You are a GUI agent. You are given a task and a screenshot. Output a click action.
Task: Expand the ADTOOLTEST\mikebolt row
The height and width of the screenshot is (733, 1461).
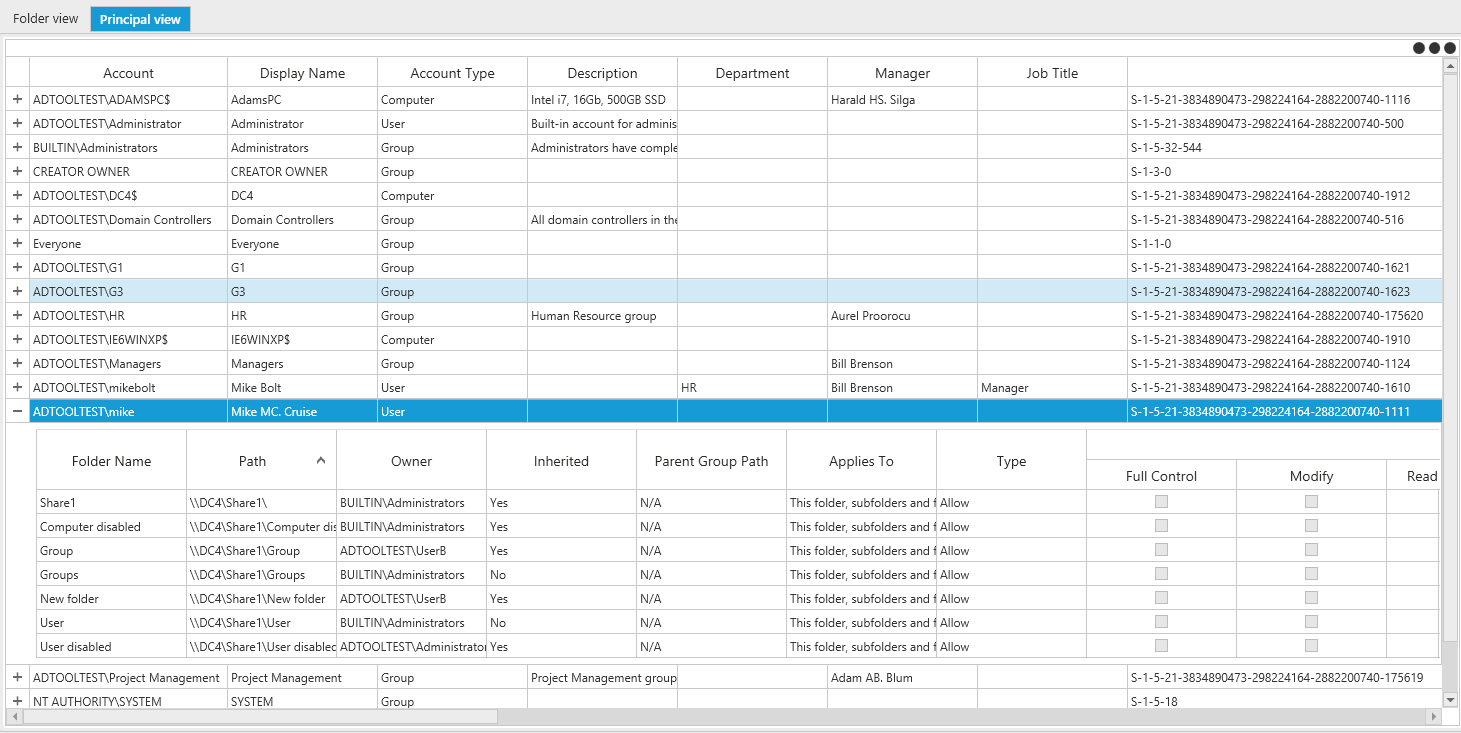click(x=17, y=388)
